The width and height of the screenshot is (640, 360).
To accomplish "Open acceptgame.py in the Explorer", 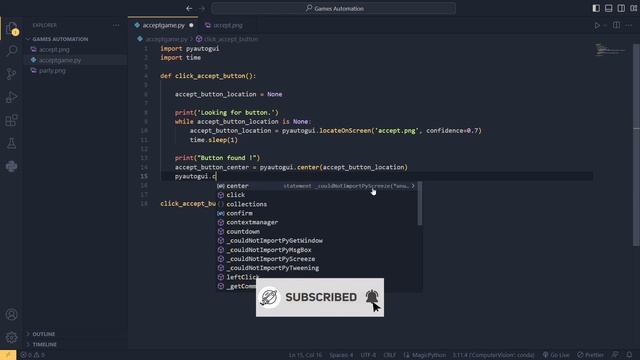I will click(x=60, y=60).
